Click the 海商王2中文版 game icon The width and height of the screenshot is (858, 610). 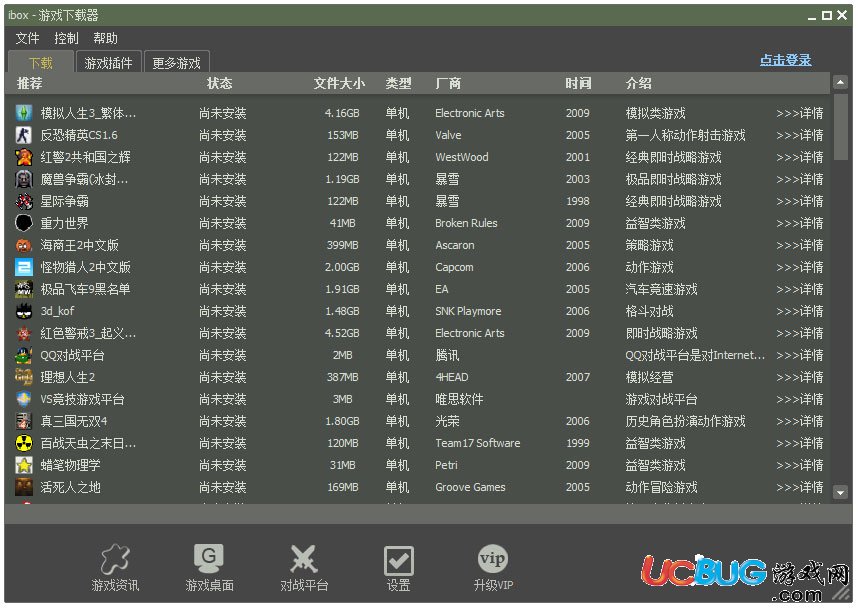[x=24, y=245]
